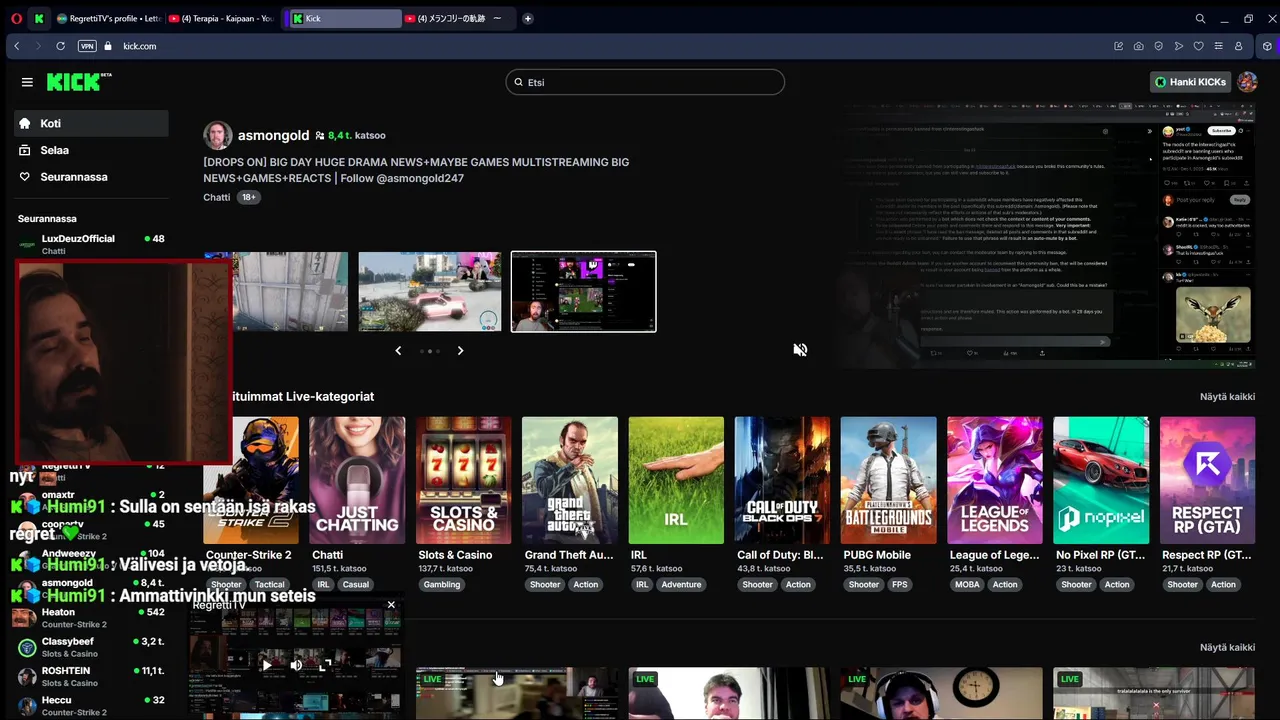Switch to Terapia - Kaipaan YouTube tab
The height and width of the screenshot is (720, 1280).
(221, 18)
